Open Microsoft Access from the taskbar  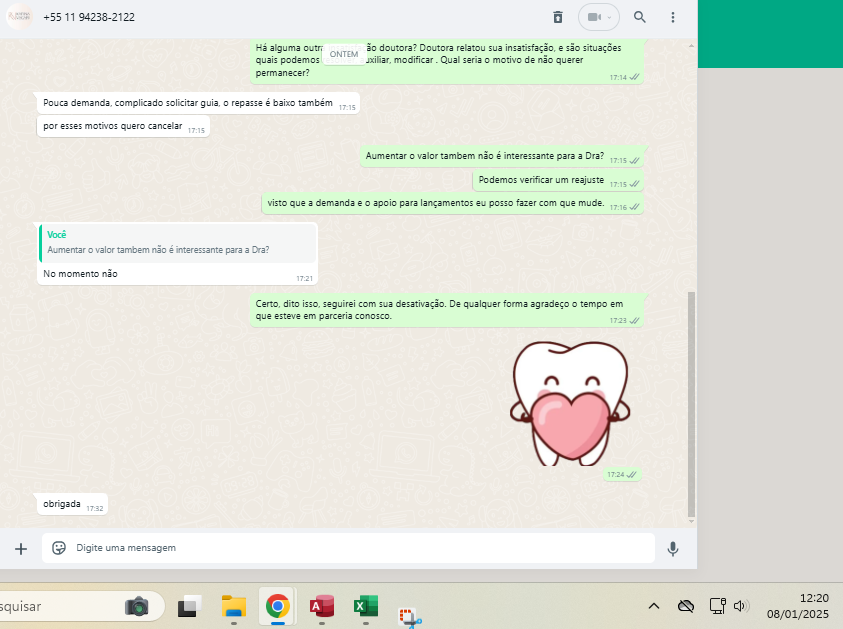coord(321,606)
